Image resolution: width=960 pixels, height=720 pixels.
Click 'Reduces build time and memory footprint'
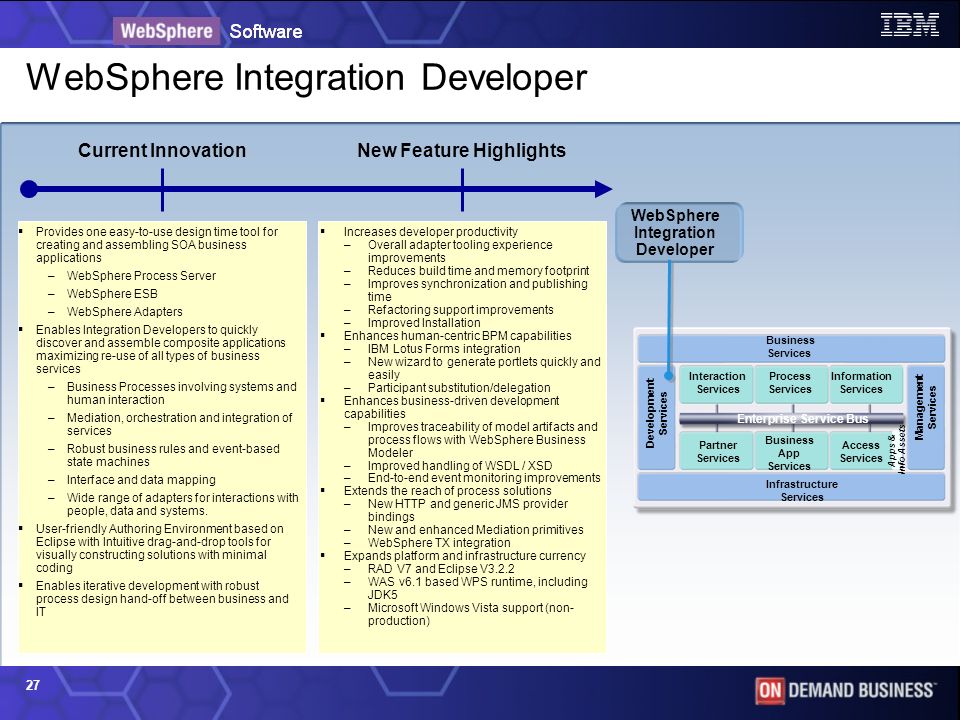[478, 271]
